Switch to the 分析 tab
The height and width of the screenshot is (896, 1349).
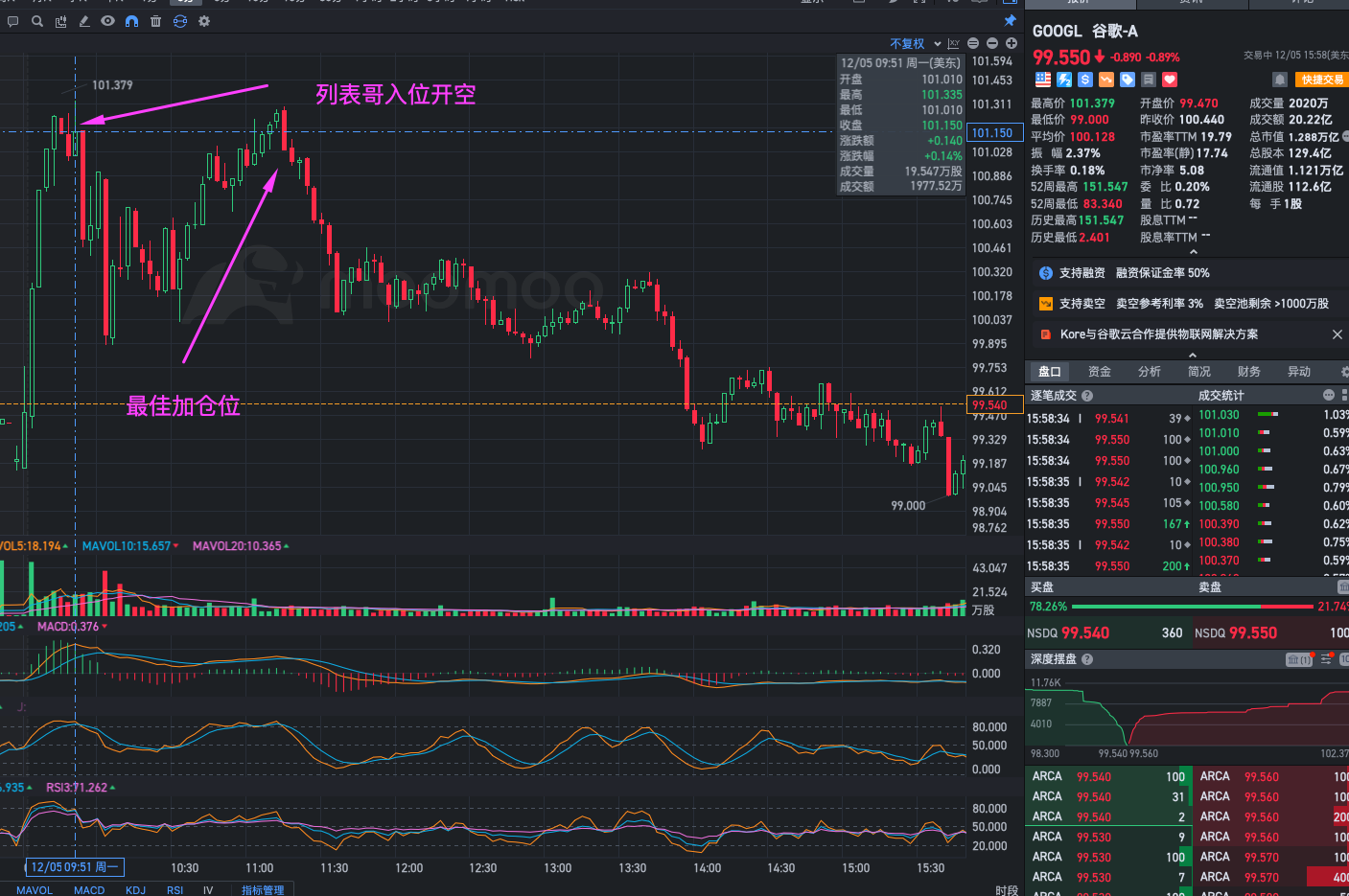(x=1150, y=372)
